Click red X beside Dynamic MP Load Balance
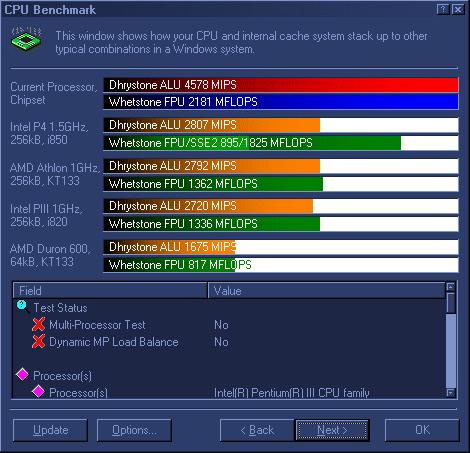Screen dimensions: 470x453 pos(39,341)
